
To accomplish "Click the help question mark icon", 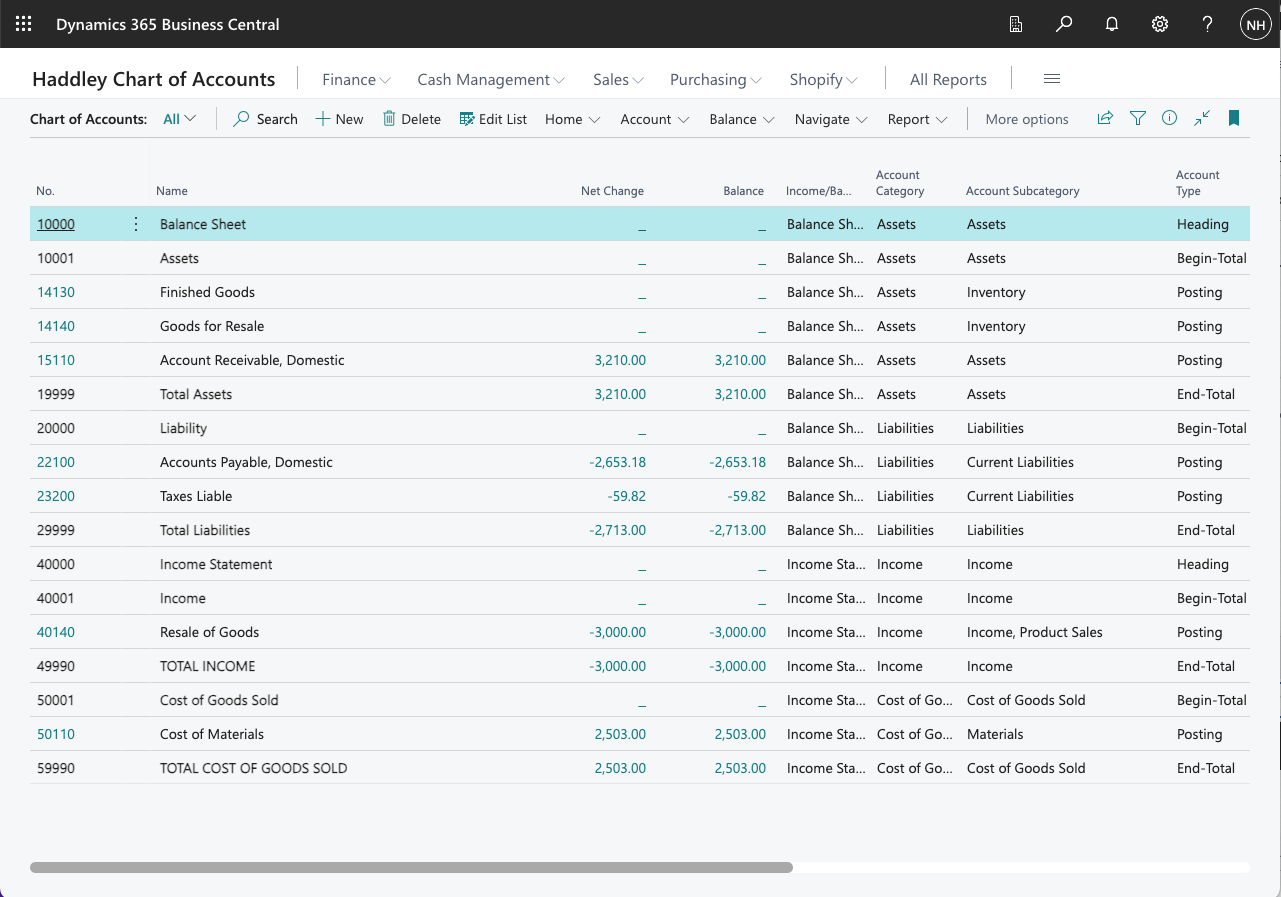I will pos(1208,24).
